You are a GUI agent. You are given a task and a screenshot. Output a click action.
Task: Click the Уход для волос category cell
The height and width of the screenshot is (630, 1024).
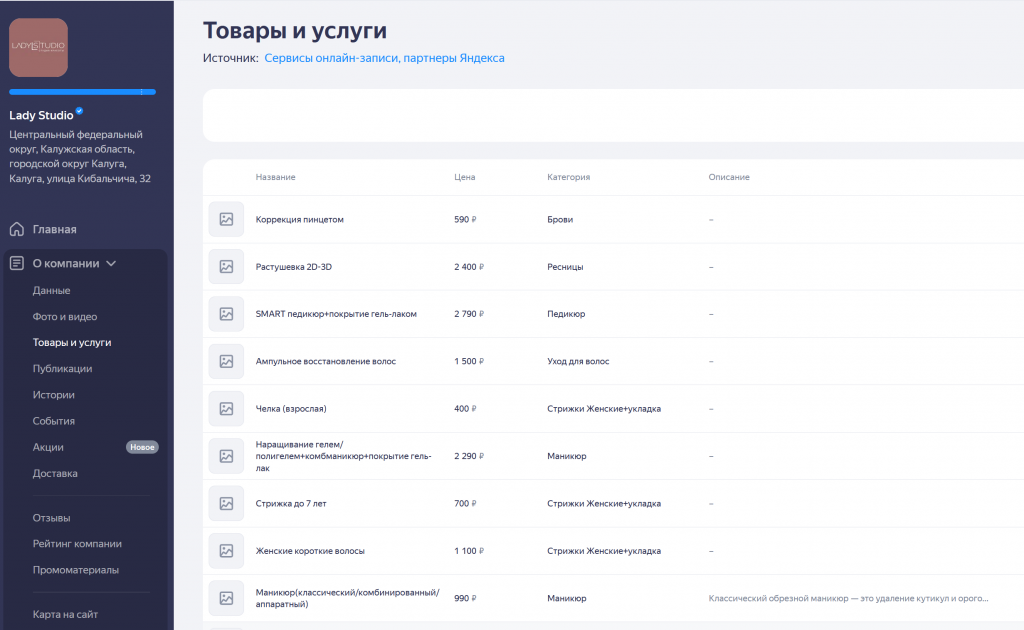[x=579, y=361]
